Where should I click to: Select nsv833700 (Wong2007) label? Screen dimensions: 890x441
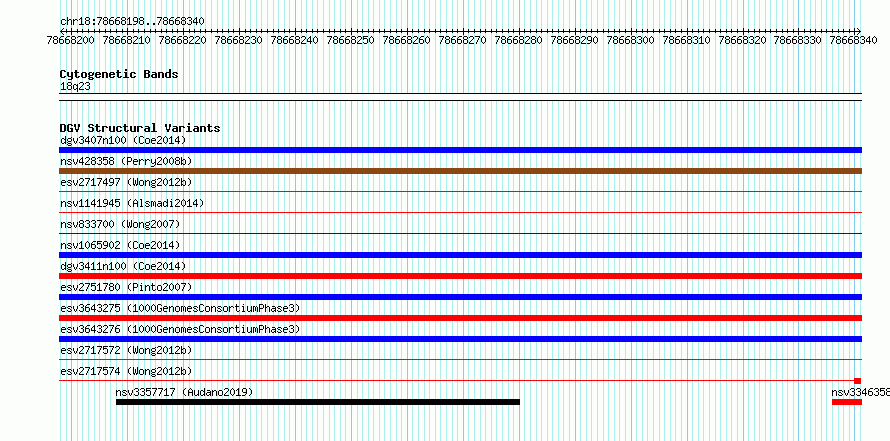pyautogui.click(x=120, y=224)
